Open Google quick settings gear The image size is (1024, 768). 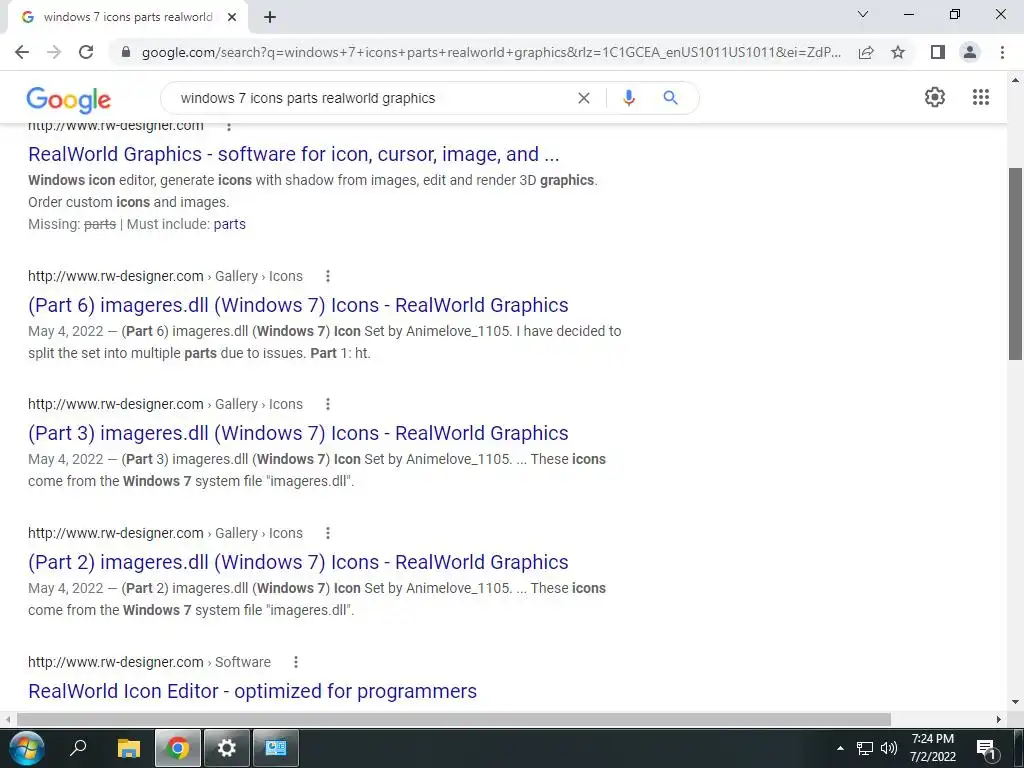935,97
